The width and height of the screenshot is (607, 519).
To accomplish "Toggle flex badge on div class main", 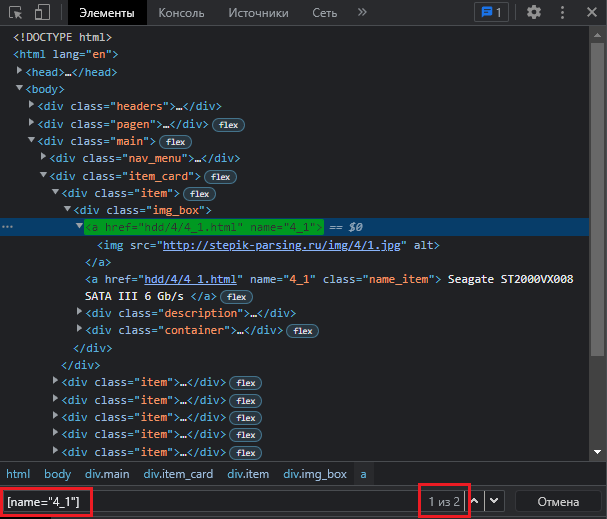I will (x=176, y=142).
